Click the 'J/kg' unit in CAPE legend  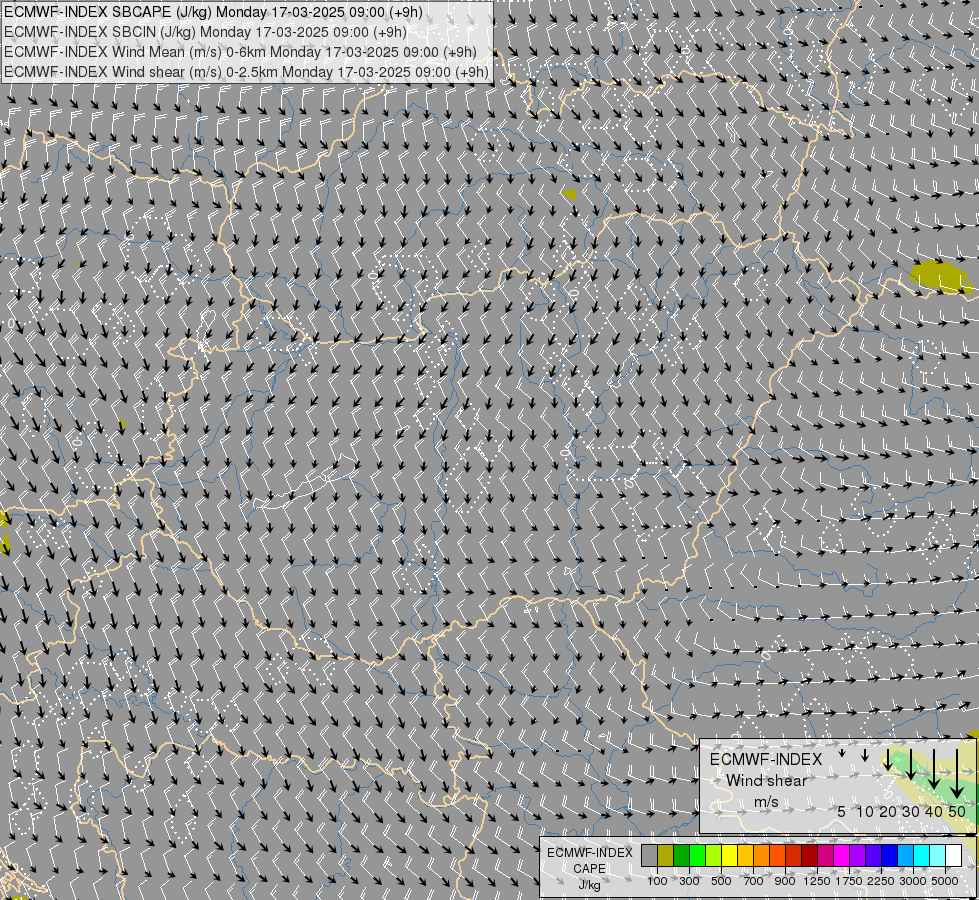pyautogui.click(x=589, y=885)
